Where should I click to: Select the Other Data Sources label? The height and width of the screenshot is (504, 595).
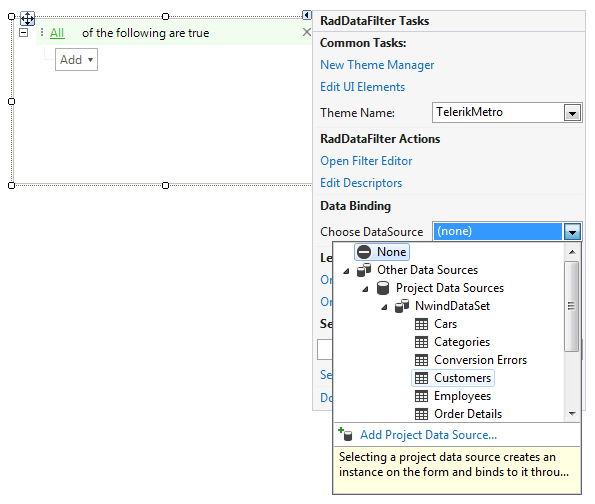427,270
